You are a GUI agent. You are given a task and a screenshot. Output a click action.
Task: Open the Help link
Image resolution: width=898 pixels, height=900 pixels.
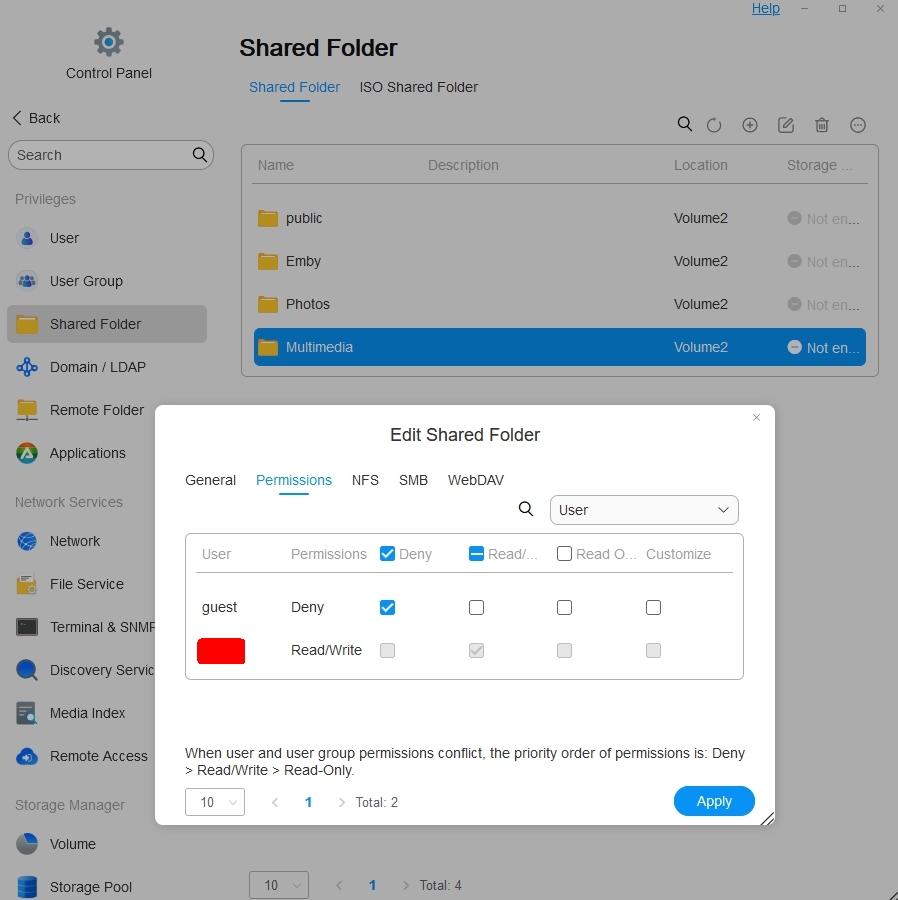pos(765,9)
